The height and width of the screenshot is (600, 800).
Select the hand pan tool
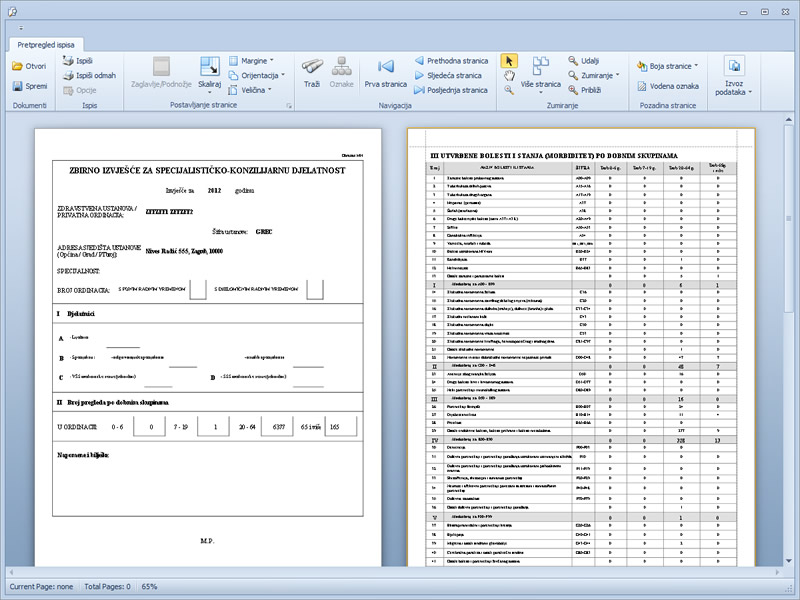pyautogui.click(x=509, y=77)
